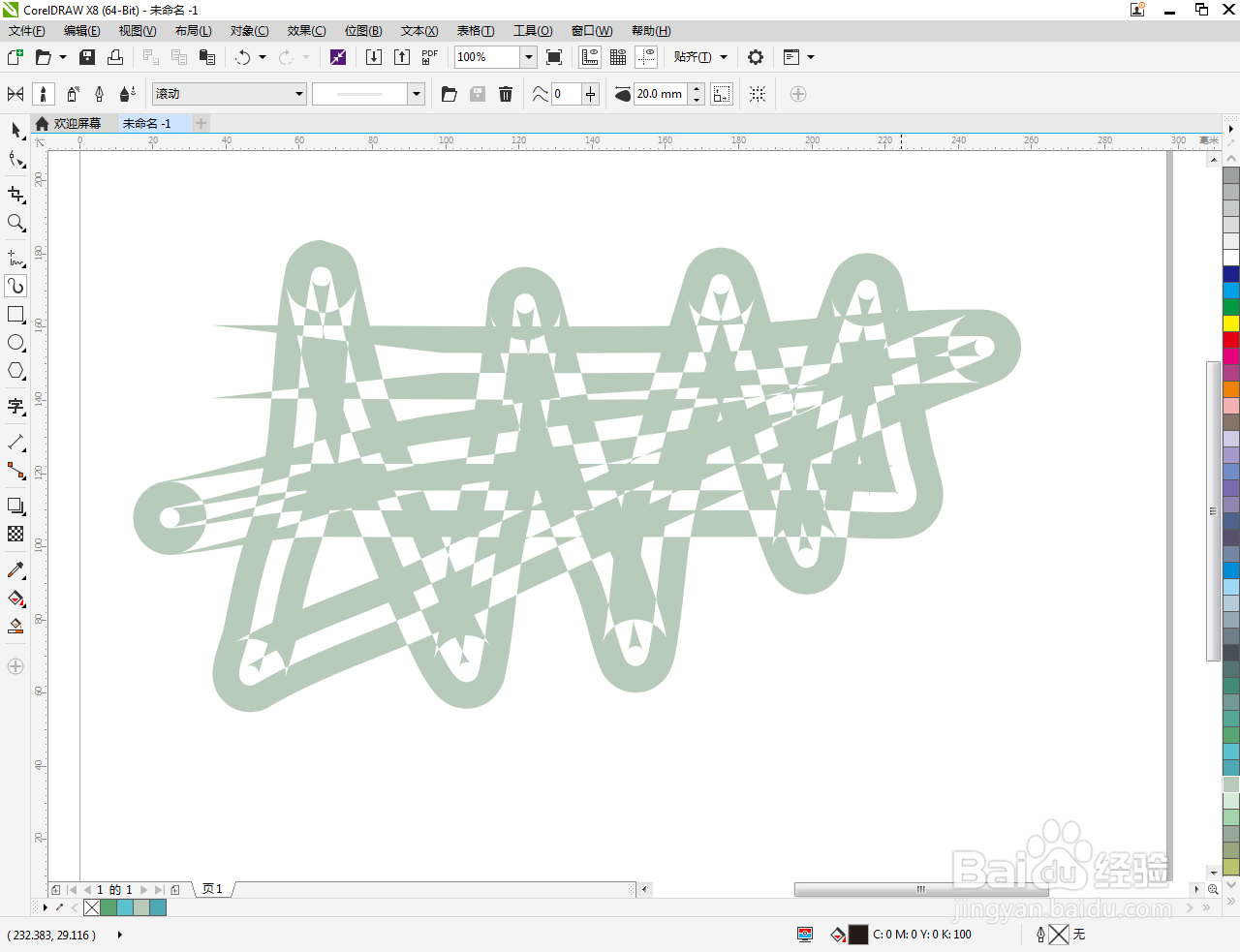Select the Transparency checkerboard tool

15,534
